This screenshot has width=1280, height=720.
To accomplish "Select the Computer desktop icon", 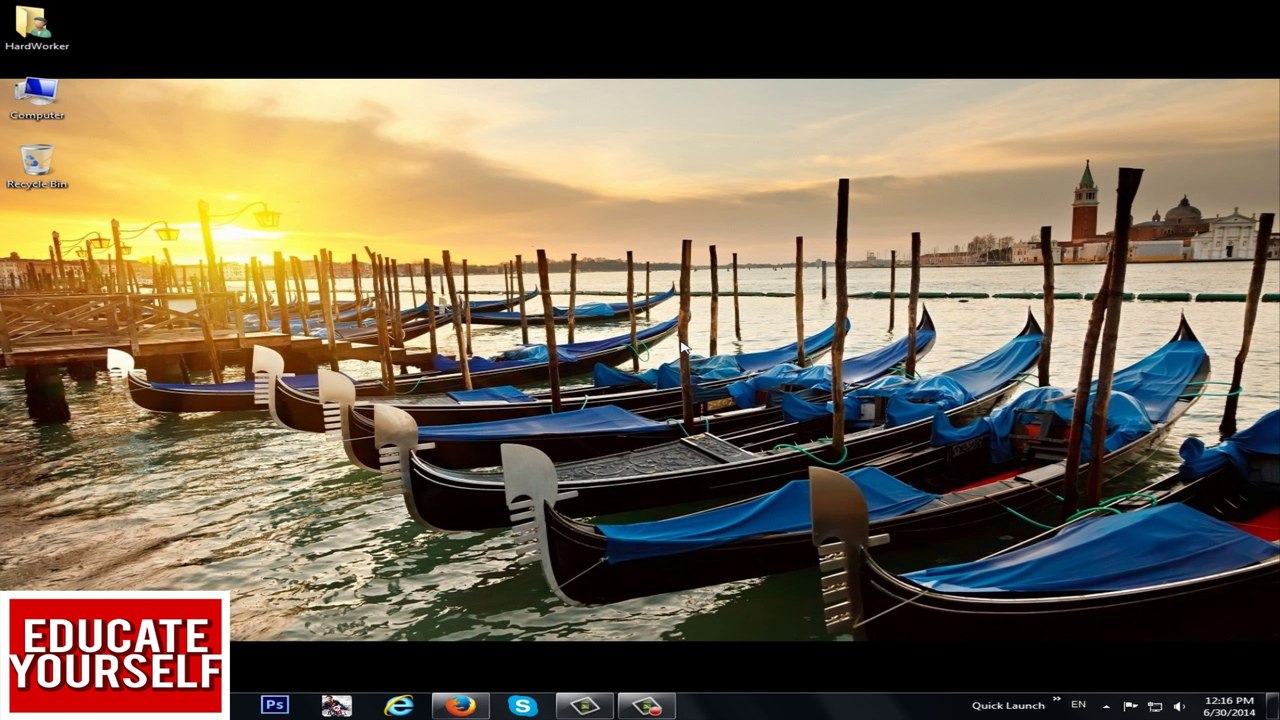I will click(x=37, y=98).
